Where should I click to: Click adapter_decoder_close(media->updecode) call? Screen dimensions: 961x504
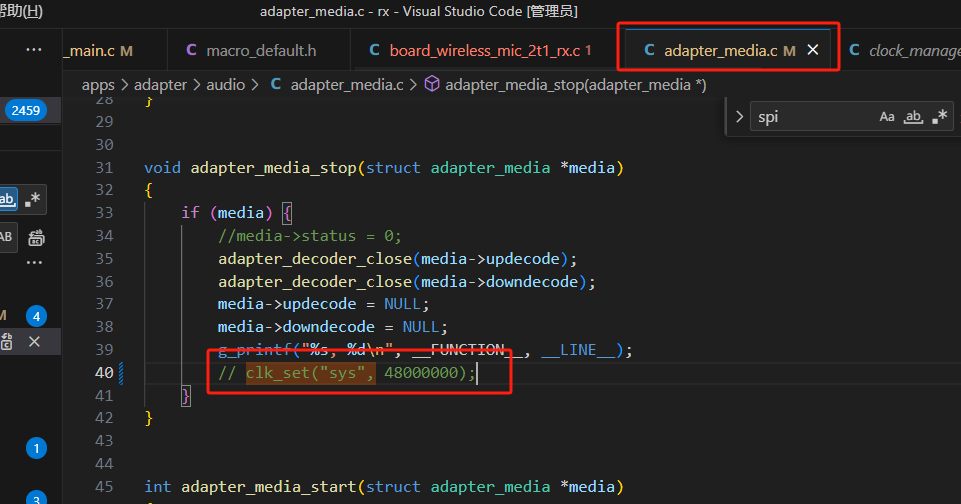(x=397, y=259)
